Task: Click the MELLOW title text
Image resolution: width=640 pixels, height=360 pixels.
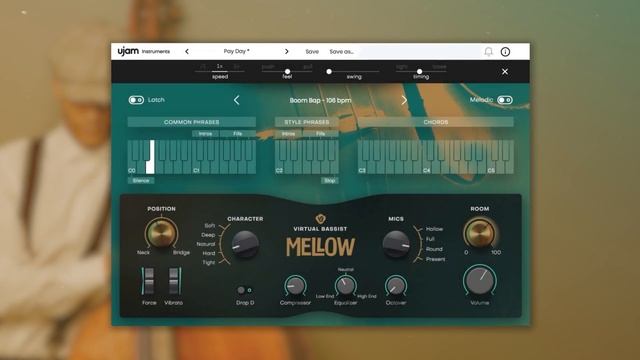Action: 320,247
